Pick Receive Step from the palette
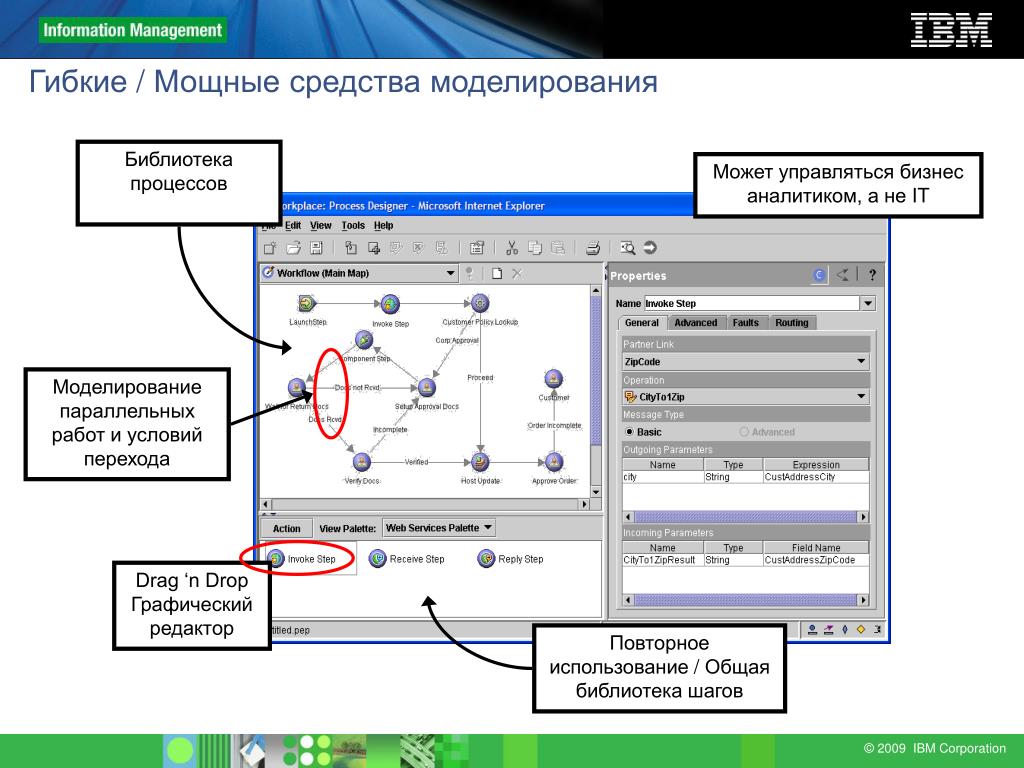The height and width of the screenshot is (768, 1024). point(407,559)
